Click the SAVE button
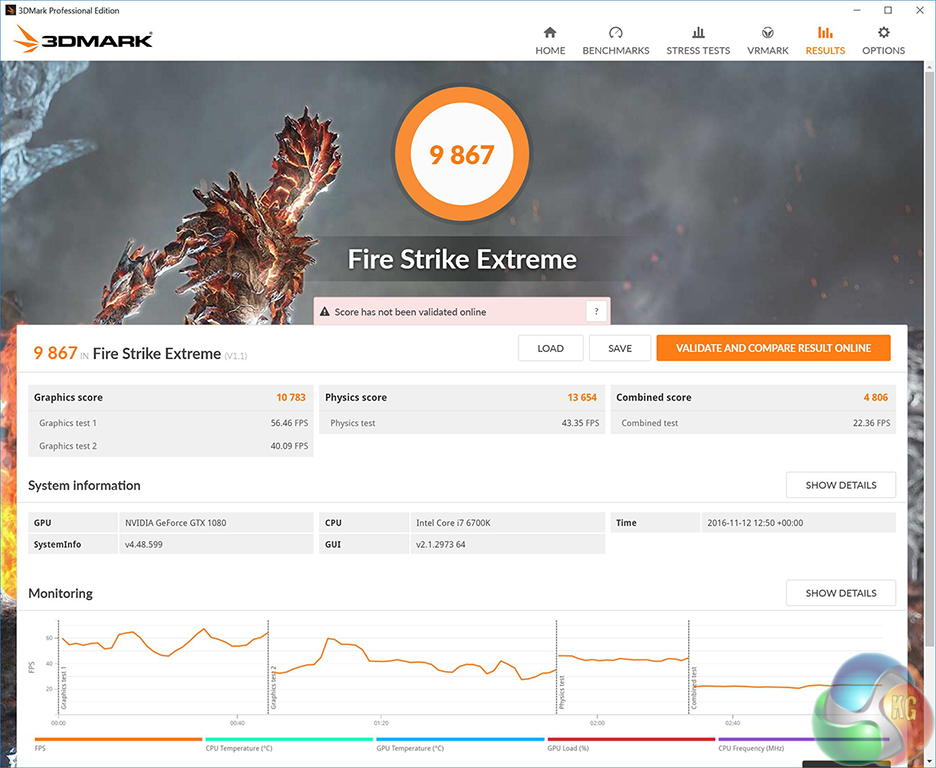Image resolution: width=936 pixels, height=768 pixels. [620, 348]
